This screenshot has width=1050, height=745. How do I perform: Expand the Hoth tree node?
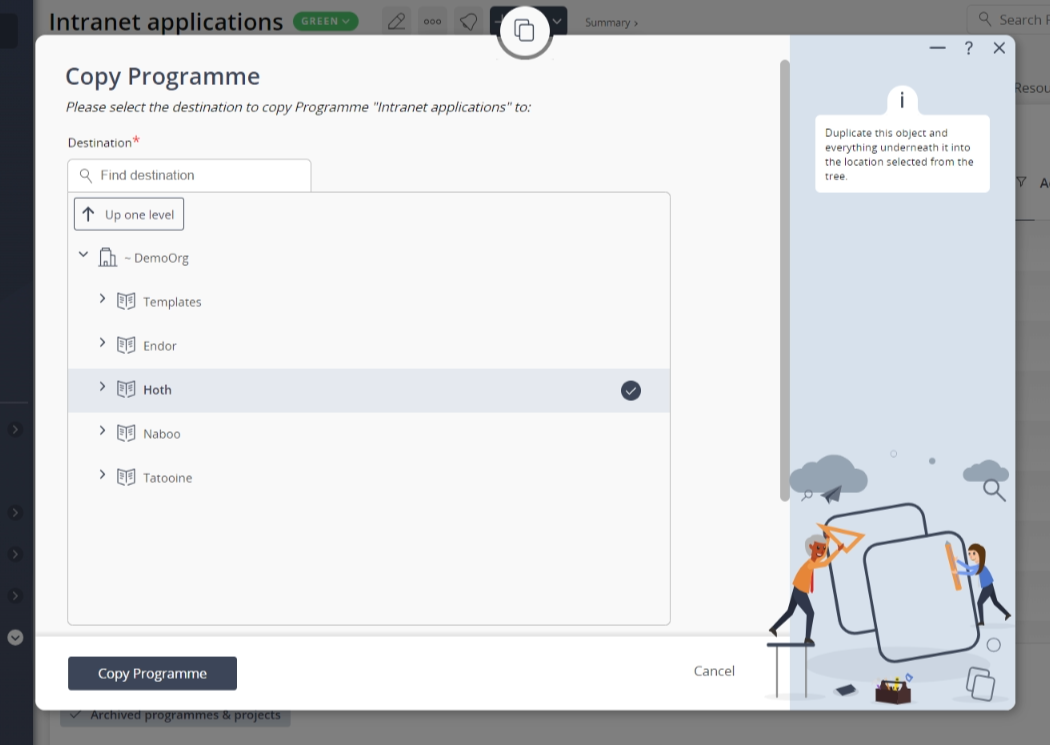coord(102,387)
